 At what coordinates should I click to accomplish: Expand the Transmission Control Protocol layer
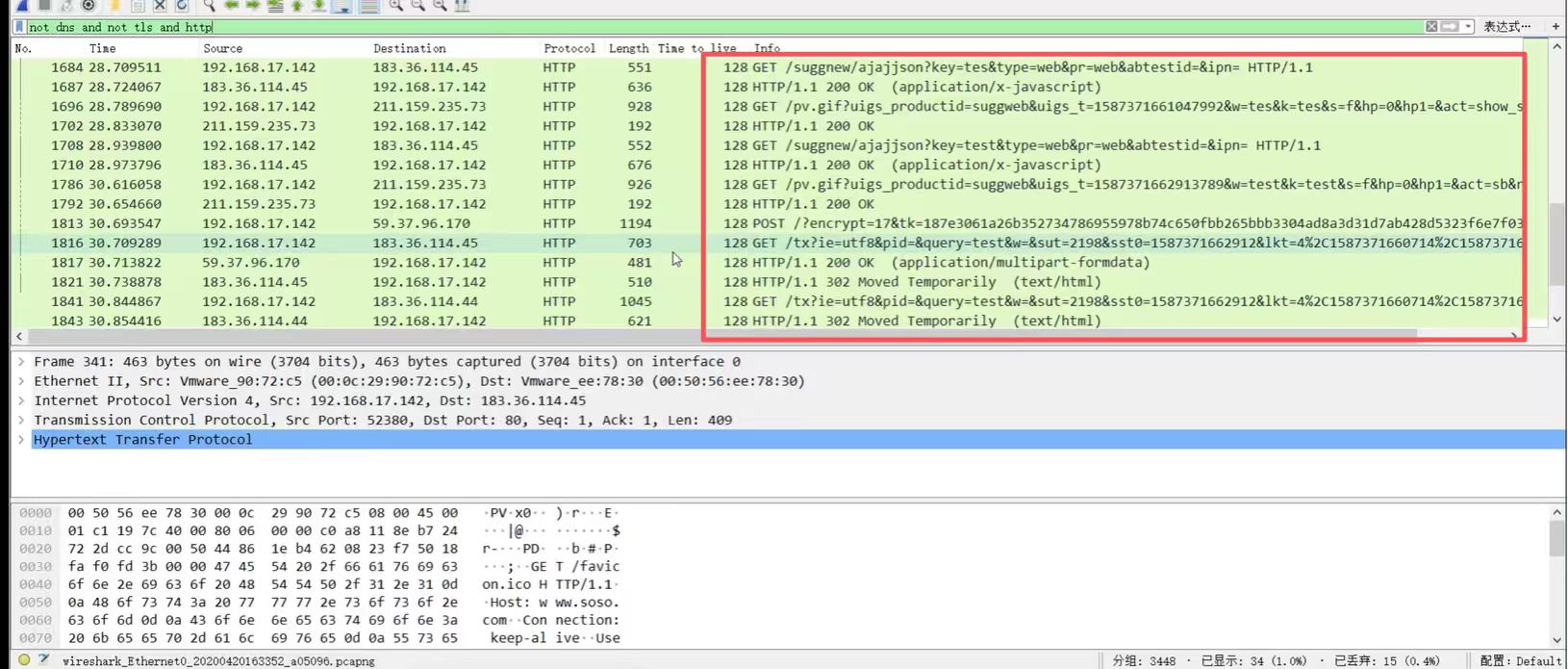click(x=21, y=420)
